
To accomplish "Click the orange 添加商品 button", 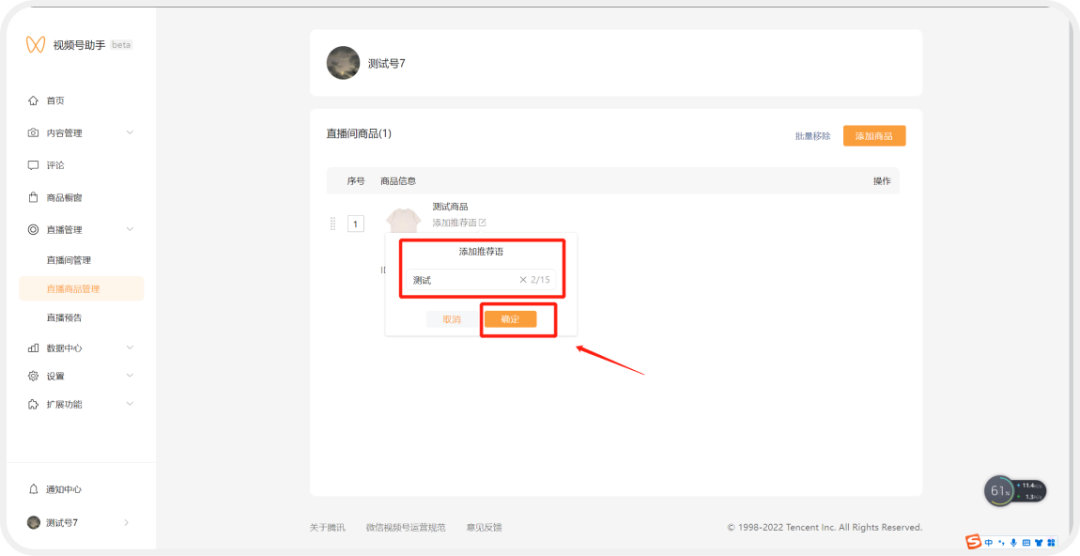I will (874, 136).
